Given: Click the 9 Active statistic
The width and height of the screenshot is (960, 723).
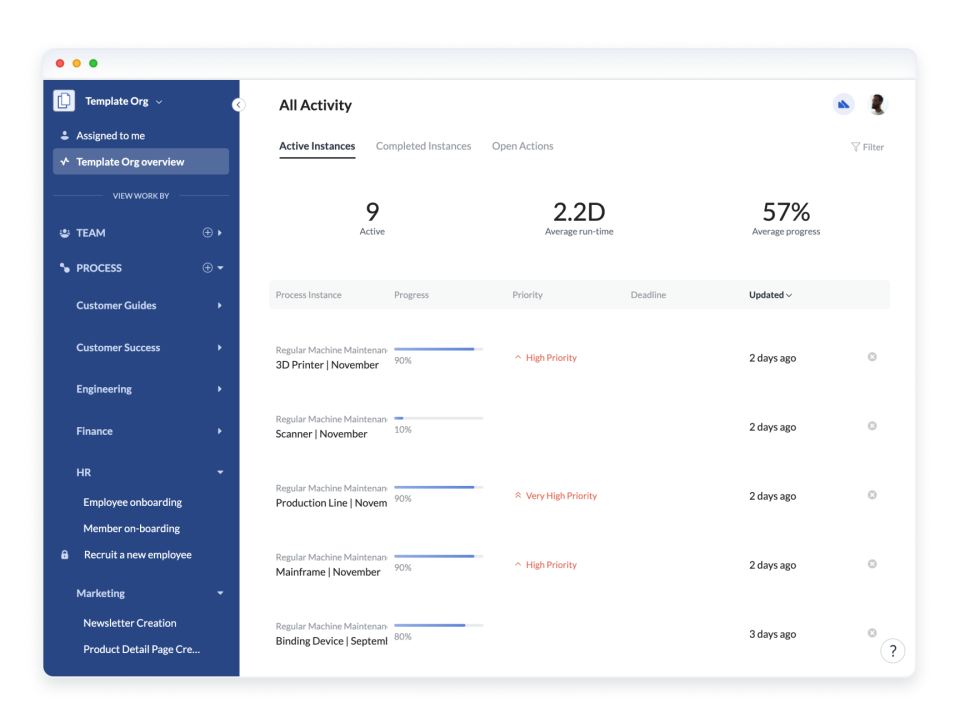Looking at the screenshot, I should [x=372, y=219].
